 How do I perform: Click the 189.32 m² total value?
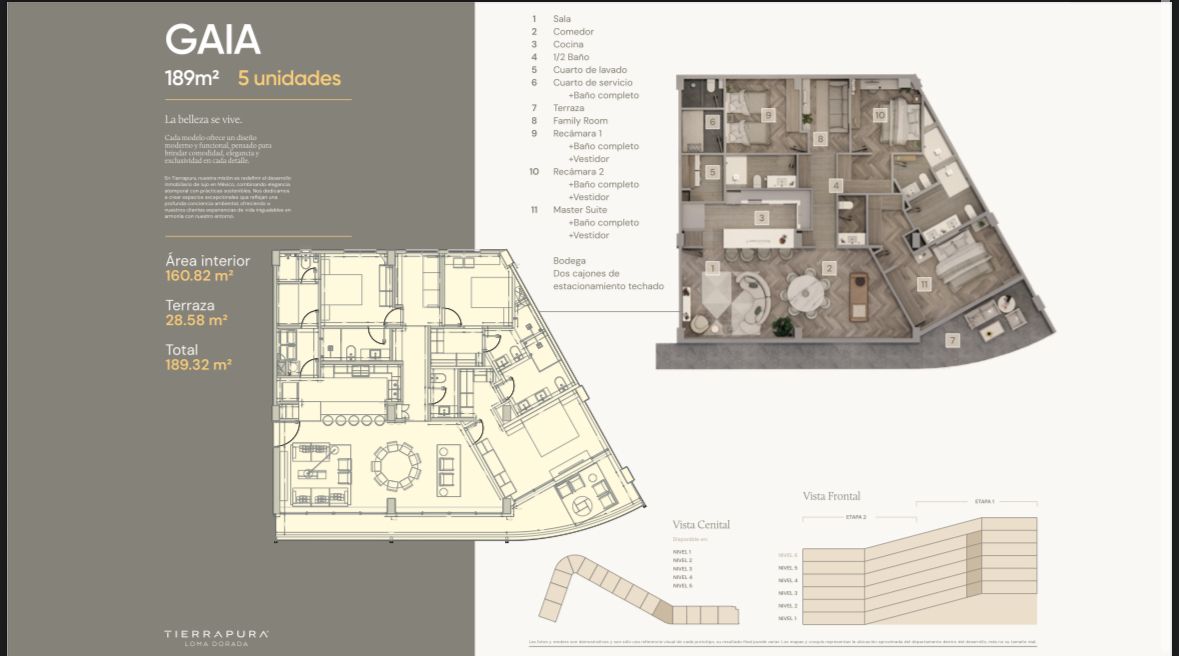point(199,365)
